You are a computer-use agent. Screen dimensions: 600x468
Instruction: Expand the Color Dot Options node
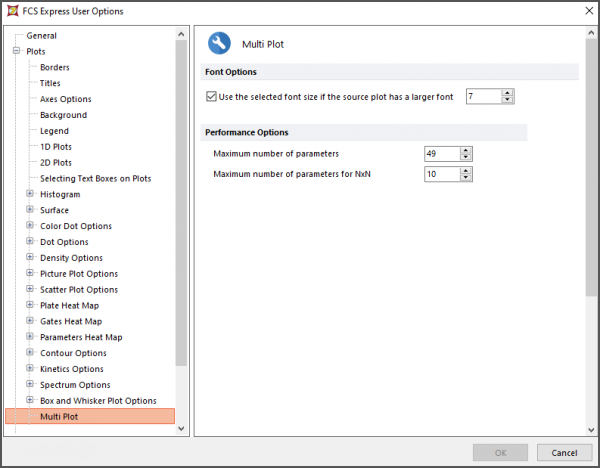30,225
